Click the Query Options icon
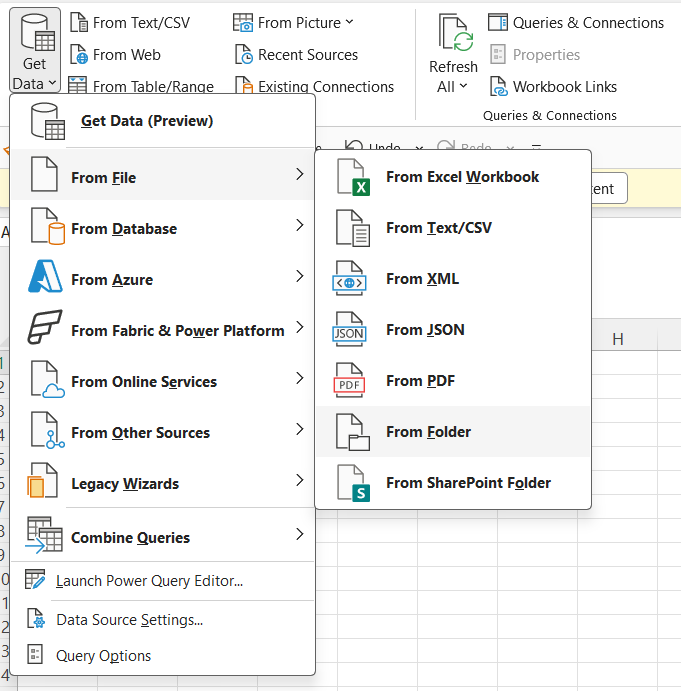681x691 pixels. (35, 654)
